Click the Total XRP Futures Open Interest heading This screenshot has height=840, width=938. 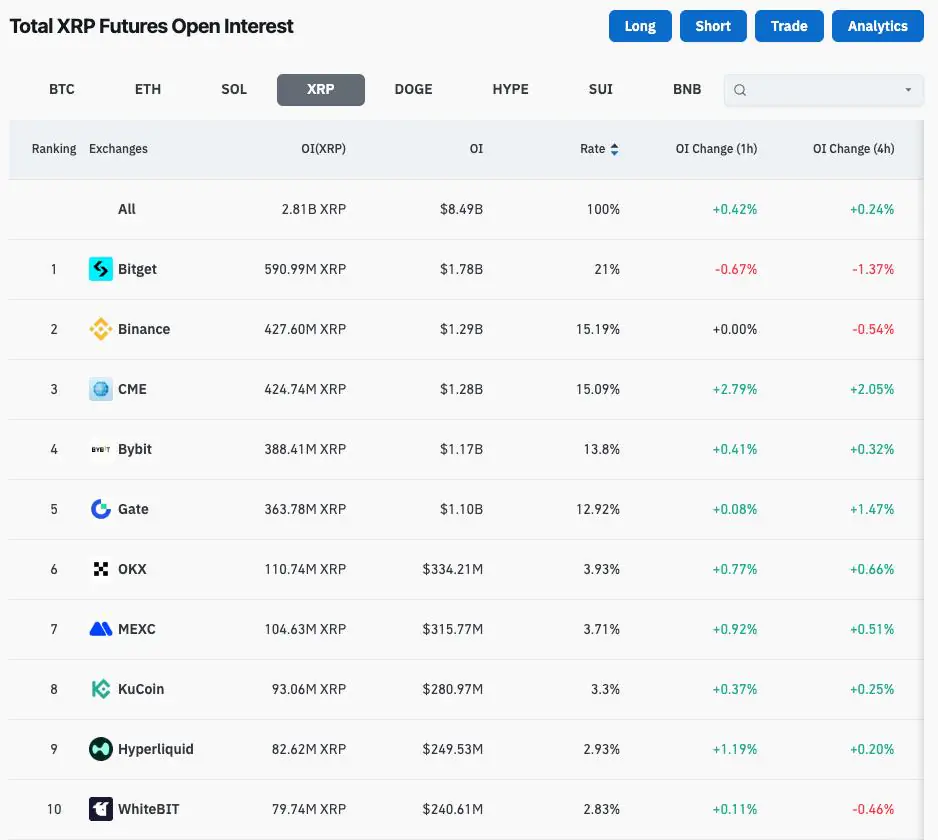[x=151, y=26]
